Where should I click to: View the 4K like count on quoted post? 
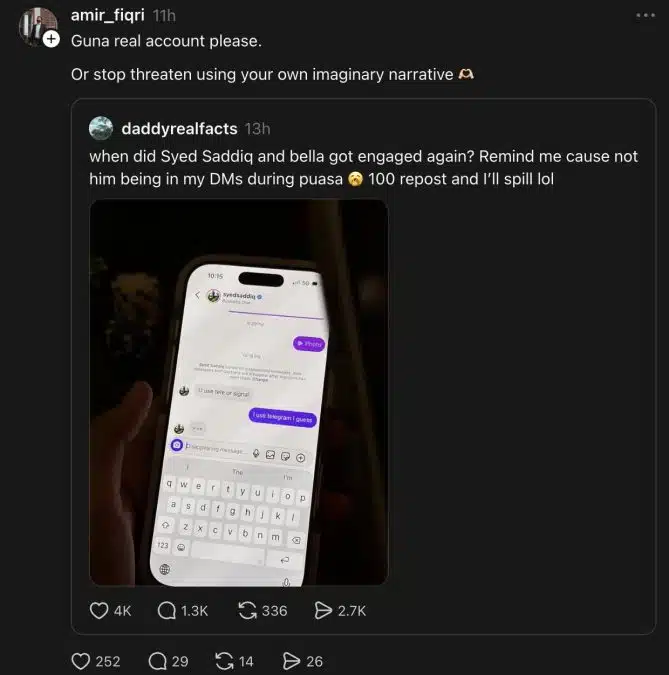[123, 610]
